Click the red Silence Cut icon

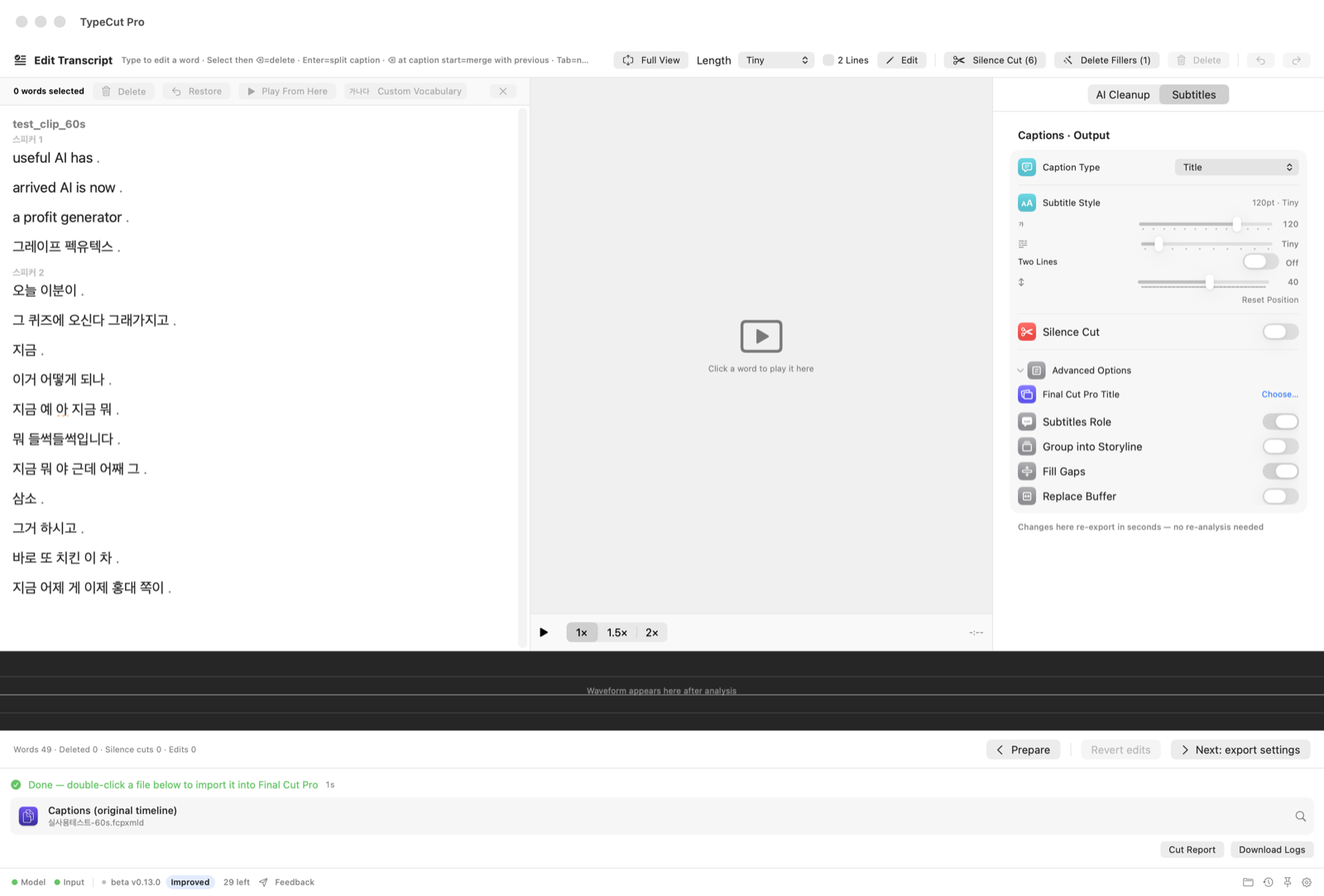(x=1027, y=332)
